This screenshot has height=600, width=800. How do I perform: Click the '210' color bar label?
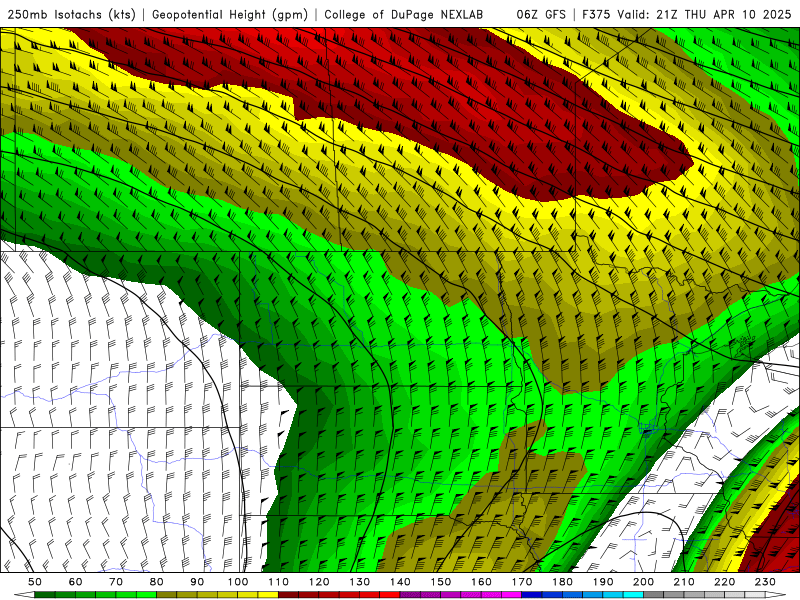click(684, 582)
